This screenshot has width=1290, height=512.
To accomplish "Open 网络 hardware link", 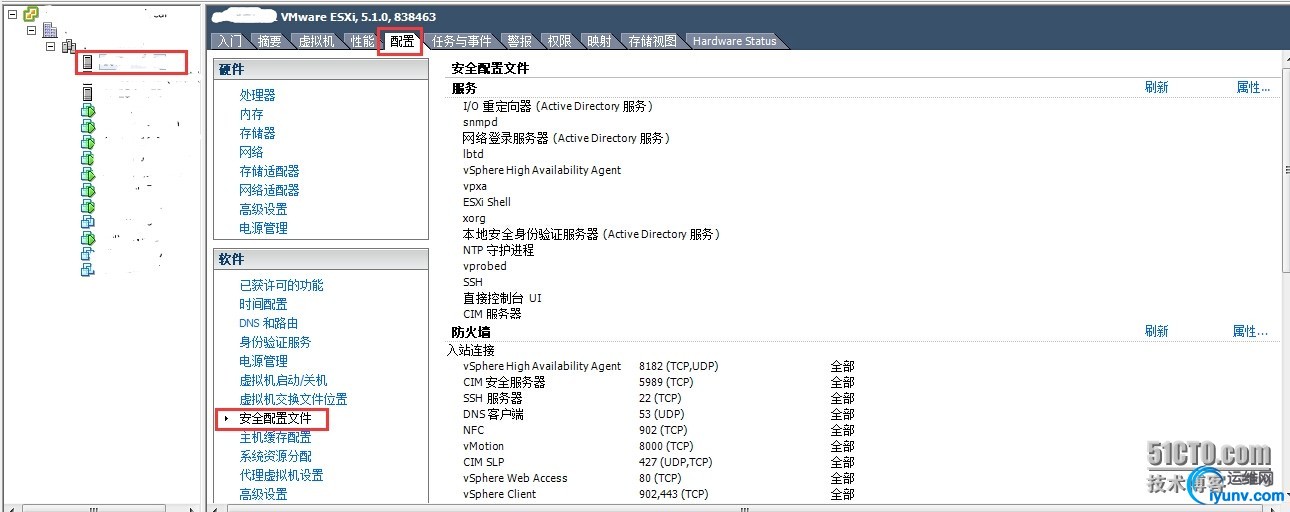I will 251,152.
